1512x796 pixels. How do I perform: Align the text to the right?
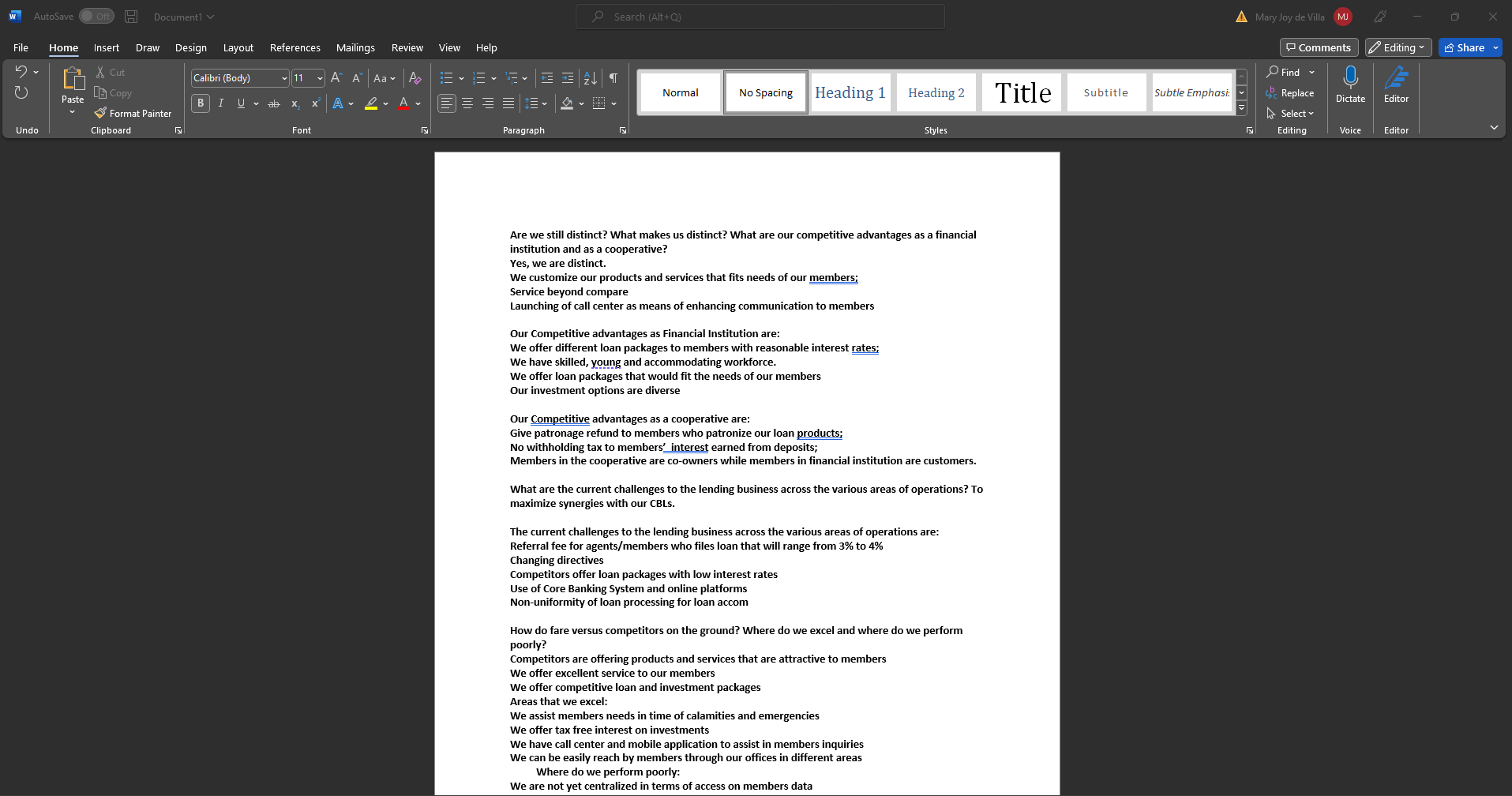[x=488, y=103]
